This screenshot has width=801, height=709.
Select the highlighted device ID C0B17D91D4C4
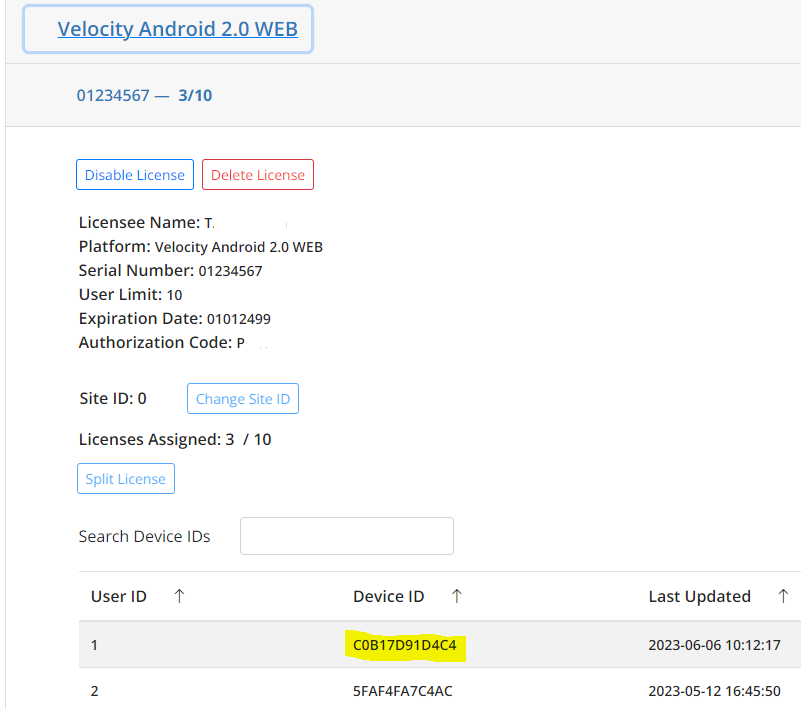click(406, 645)
